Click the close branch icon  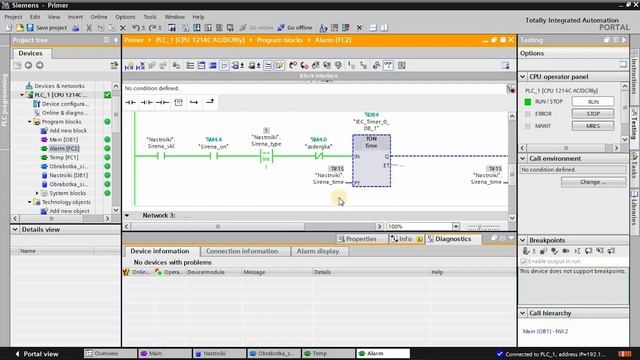210,102
